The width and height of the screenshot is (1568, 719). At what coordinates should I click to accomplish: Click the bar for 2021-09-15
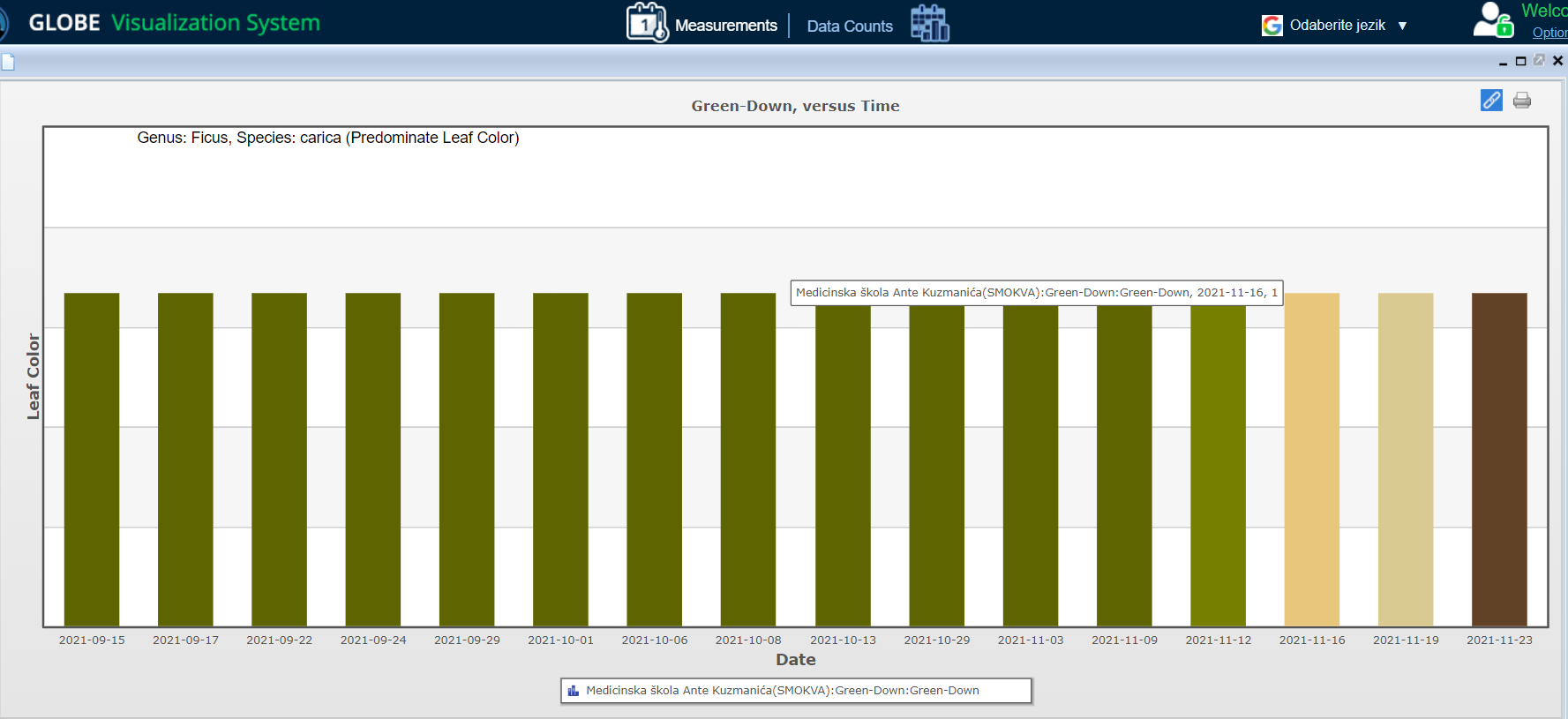pyautogui.click(x=92, y=459)
